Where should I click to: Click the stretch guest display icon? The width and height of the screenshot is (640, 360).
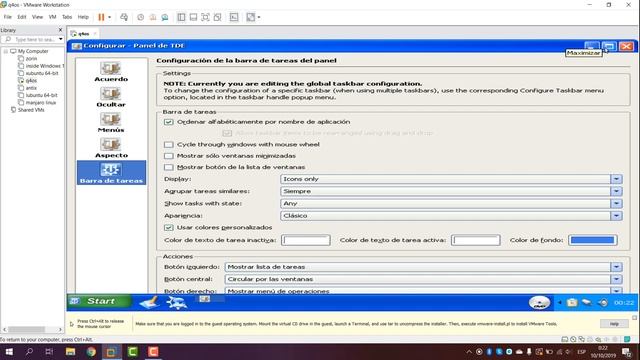pos(251,17)
